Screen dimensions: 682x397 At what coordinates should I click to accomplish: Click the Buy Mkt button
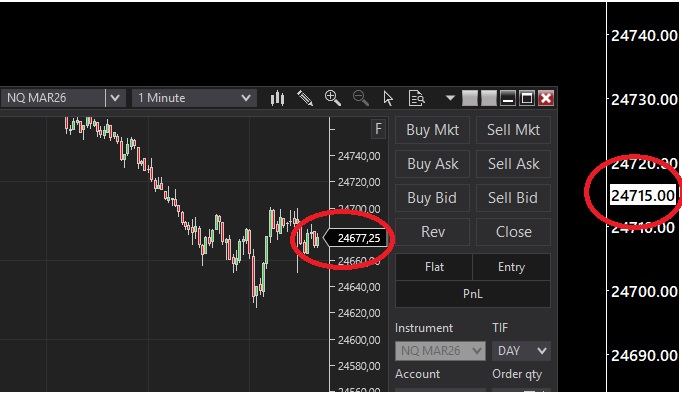point(432,130)
